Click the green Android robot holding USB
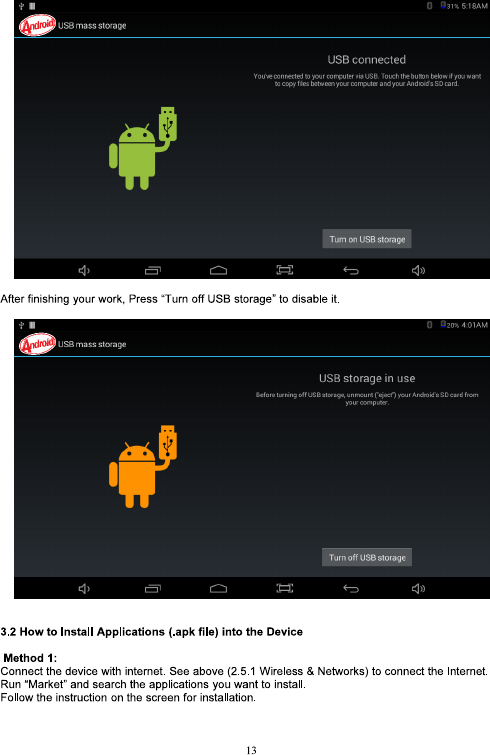The width and height of the screenshot is (490, 755). [x=143, y=148]
